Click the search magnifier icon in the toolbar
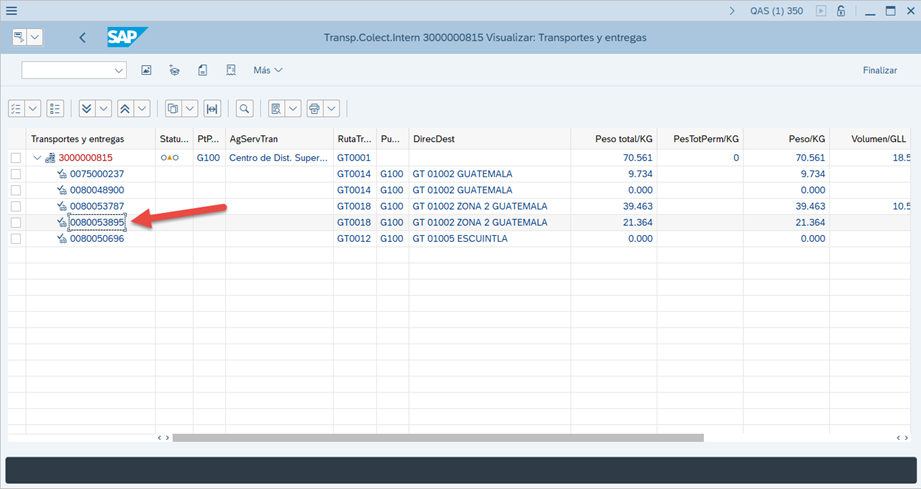This screenshot has width=921, height=489. click(244, 108)
